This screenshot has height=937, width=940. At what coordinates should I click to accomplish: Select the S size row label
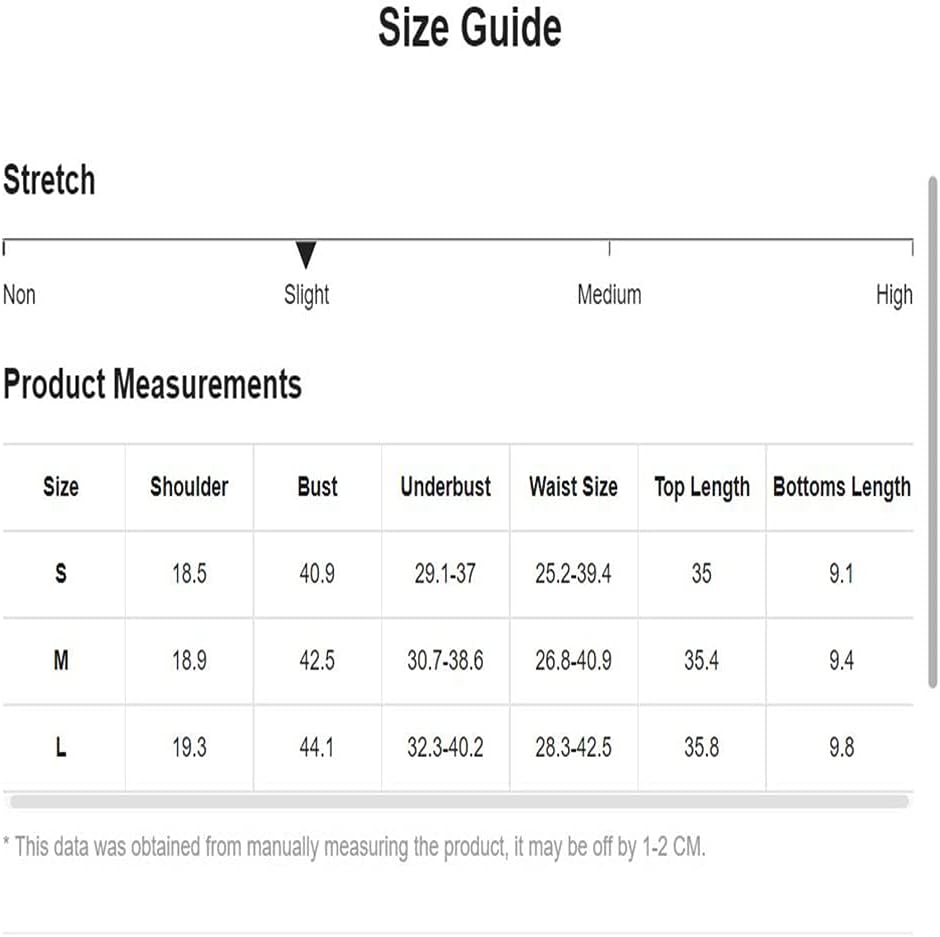[61, 574]
